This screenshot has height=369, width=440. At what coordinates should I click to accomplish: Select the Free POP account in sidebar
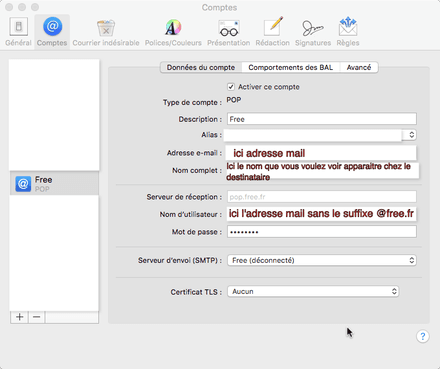(54, 183)
